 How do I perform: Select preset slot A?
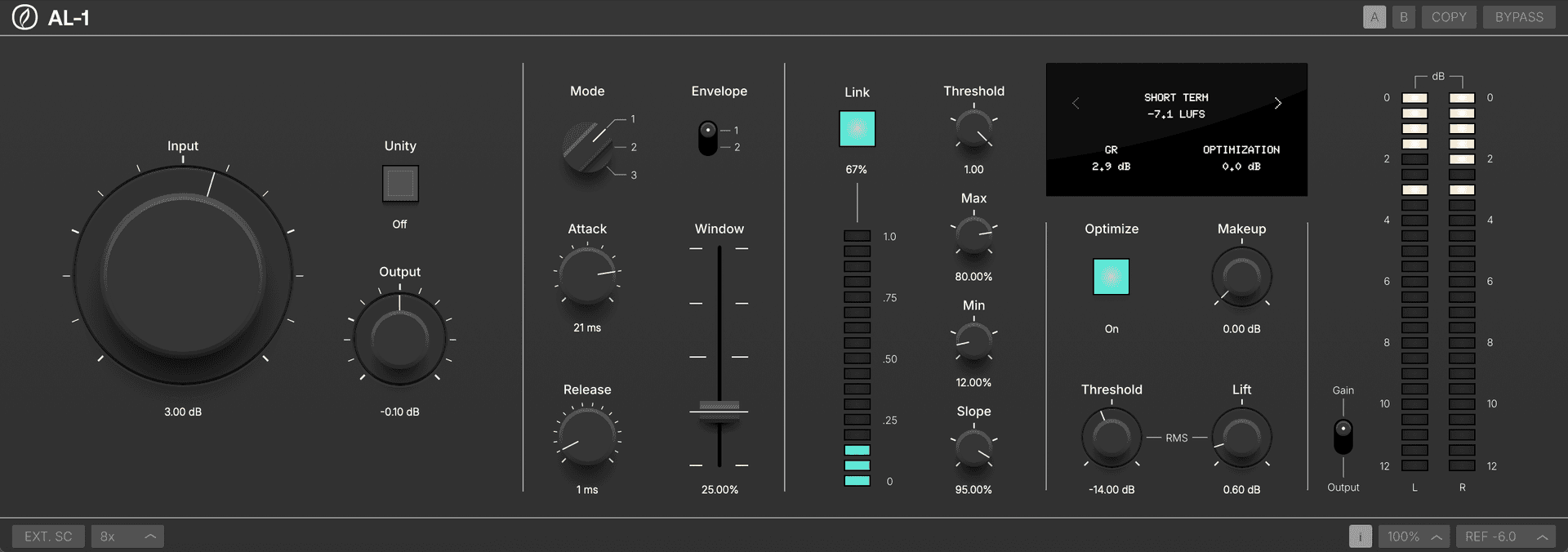pyautogui.click(x=1374, y=17)
